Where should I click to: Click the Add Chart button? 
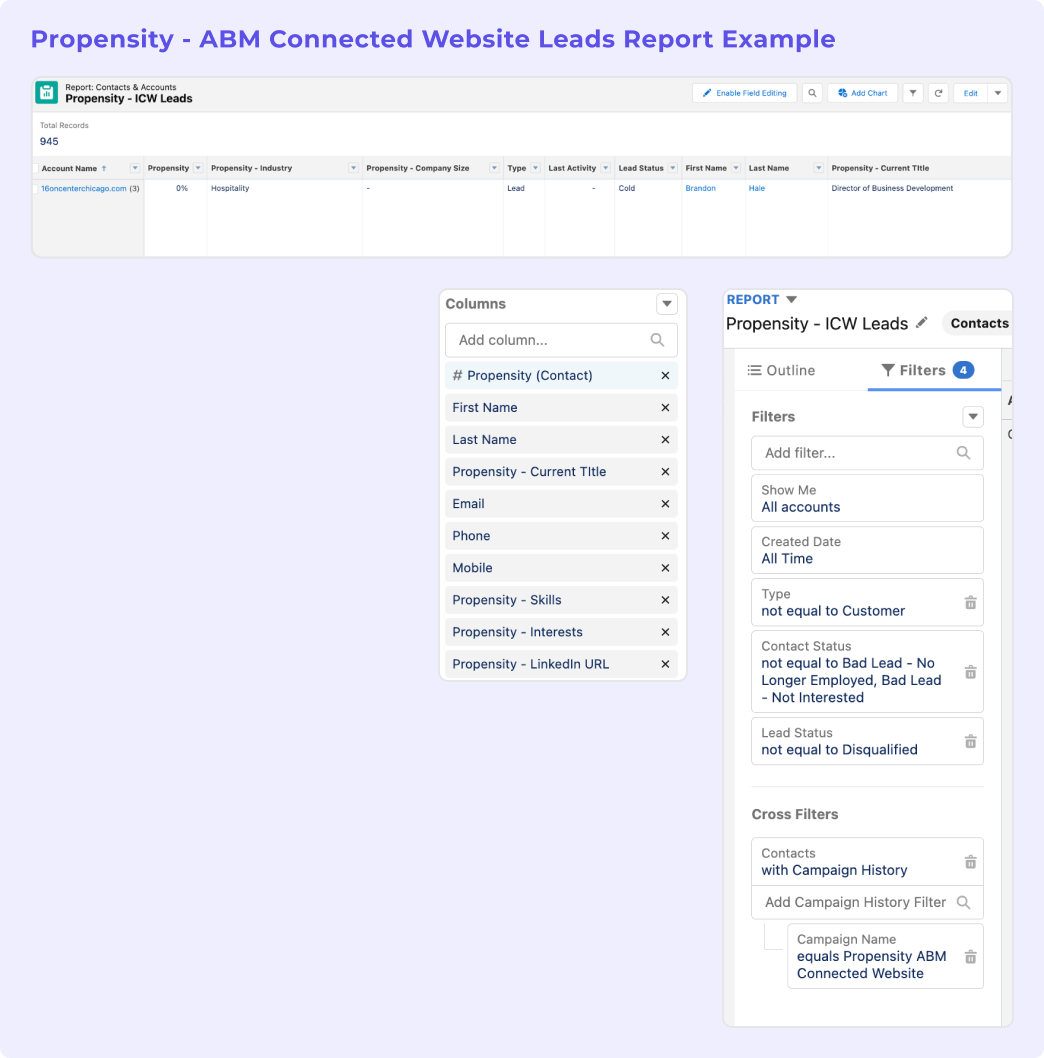[862, 93]
